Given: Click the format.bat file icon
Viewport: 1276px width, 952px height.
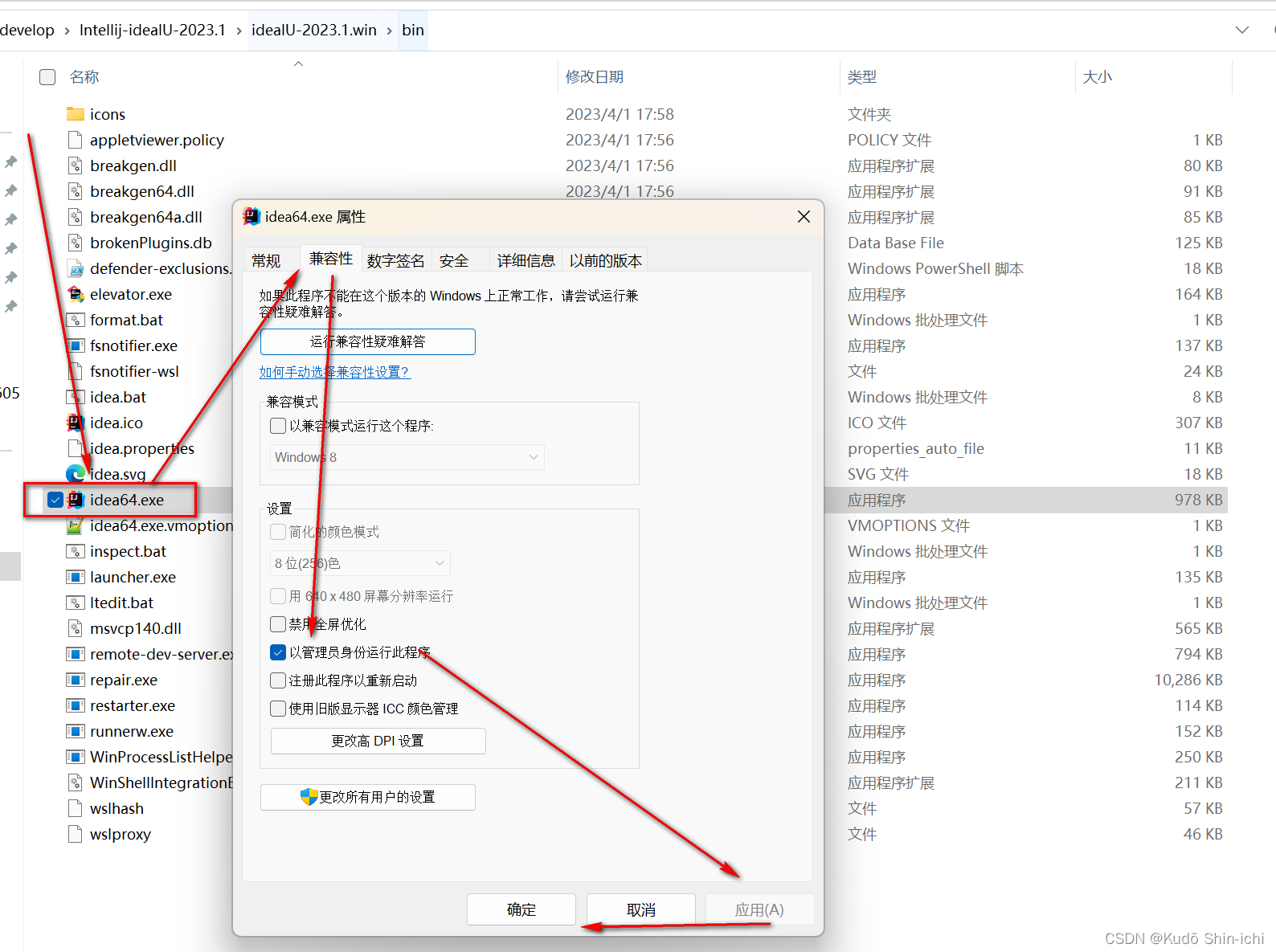Looking at the screenshot, I should pyautogui.click(x=76, y=320).
